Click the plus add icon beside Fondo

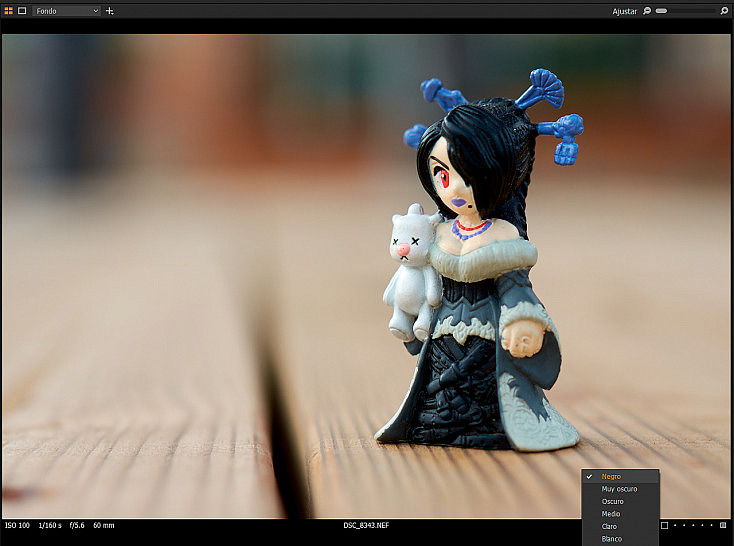110,11
